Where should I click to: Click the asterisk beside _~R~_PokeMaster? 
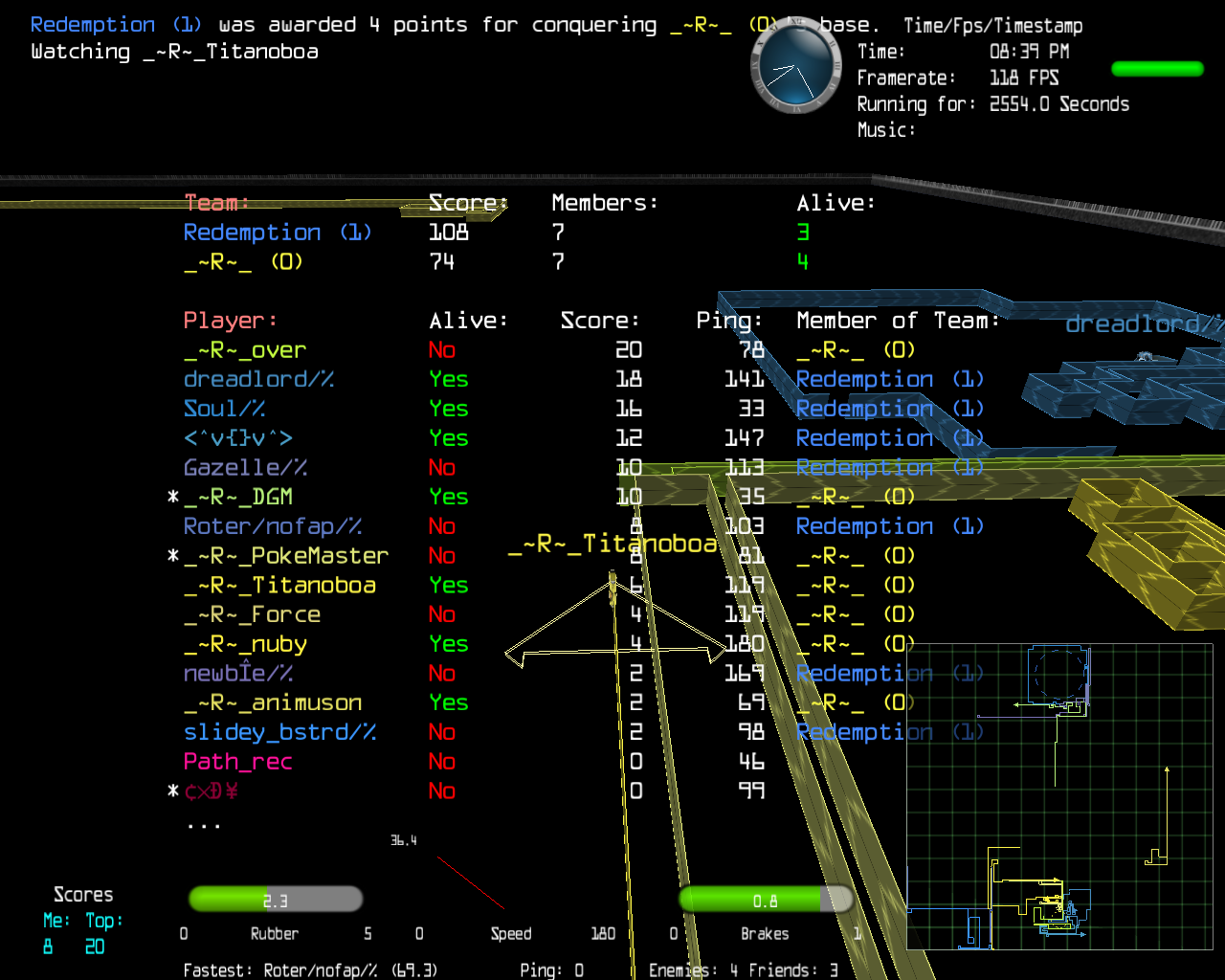[173, 556]
